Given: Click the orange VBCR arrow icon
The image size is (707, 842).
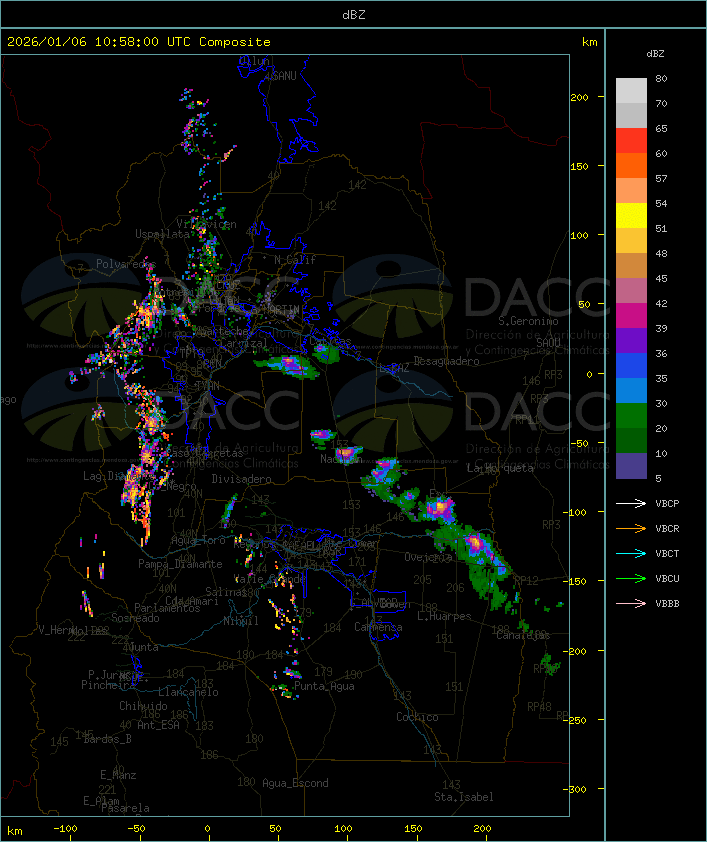Looking at the screenshot, I should click(631, 528).
